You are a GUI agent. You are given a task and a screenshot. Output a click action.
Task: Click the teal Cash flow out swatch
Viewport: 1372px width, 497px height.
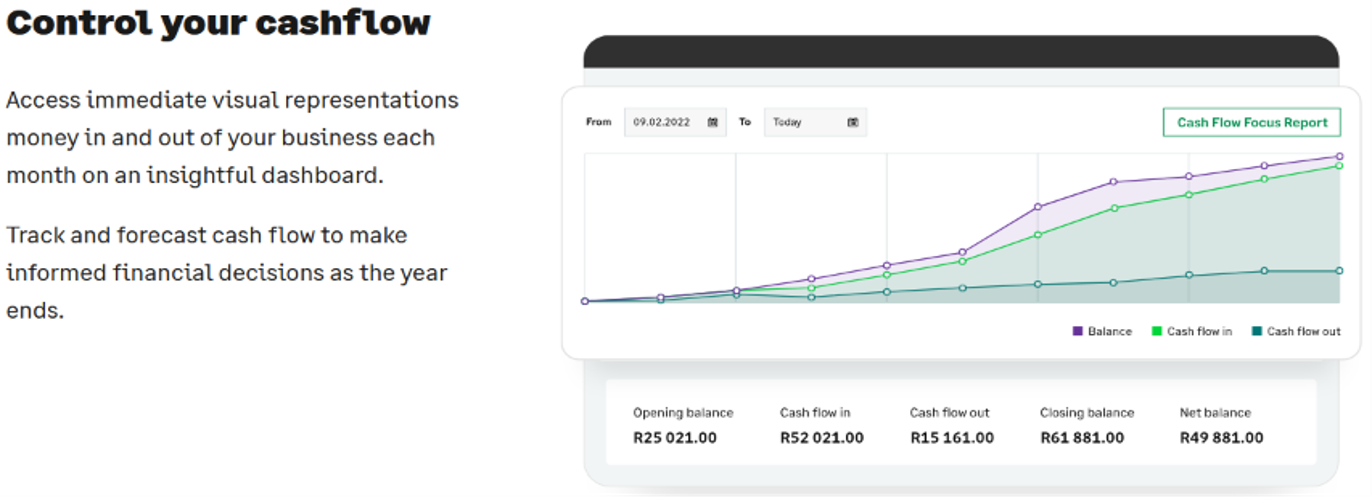tap(1257, 331)
